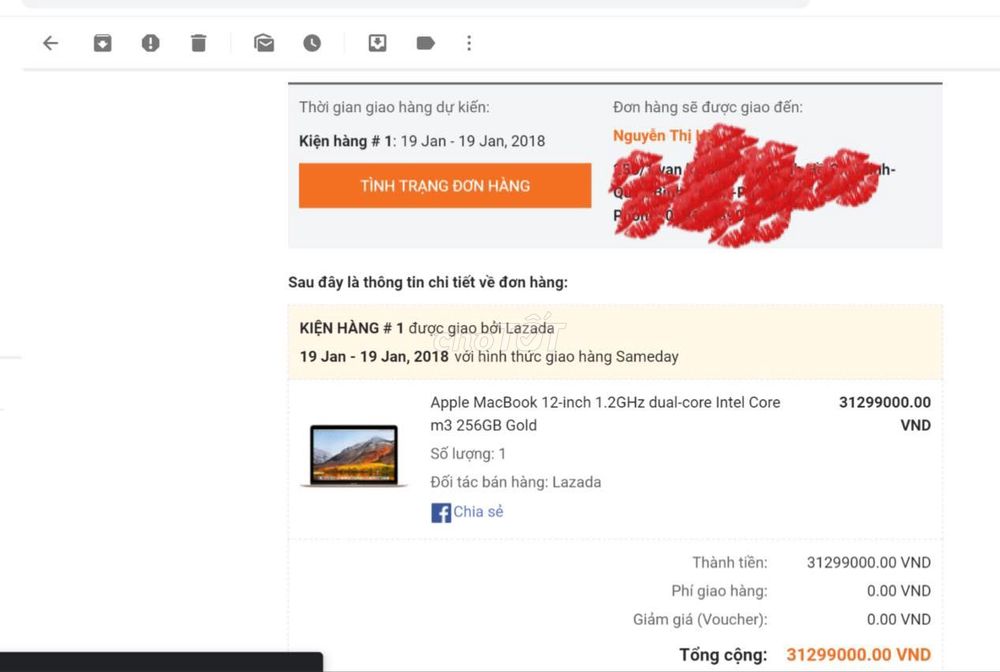Open the Apple MacBook 12-inch product title
The height and width of the screenshot is (672, 1000).
[605, 414]
